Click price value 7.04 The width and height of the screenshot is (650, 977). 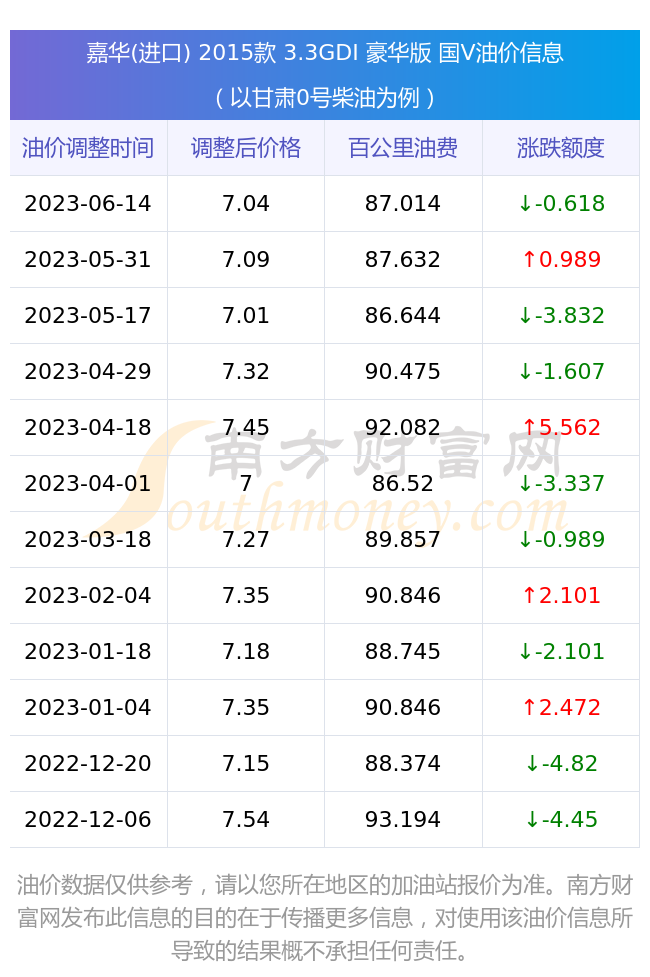coord(246,204)
